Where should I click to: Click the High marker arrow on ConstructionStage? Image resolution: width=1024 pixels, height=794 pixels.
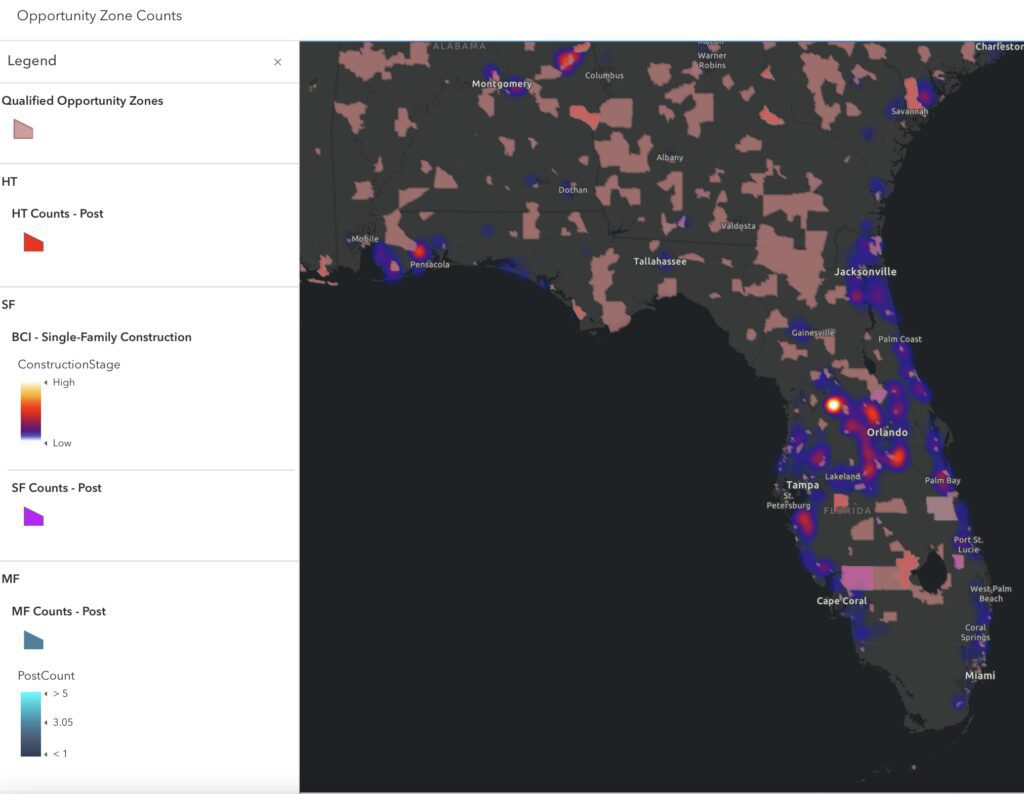pyautogui.click(x=46, y=382)
